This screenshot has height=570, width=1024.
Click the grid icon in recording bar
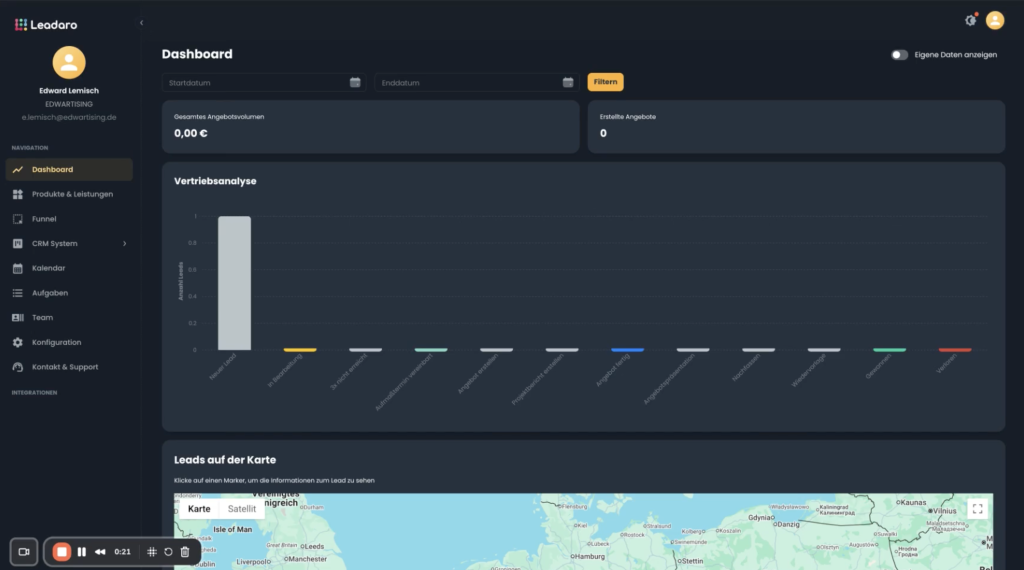point(152,552)
